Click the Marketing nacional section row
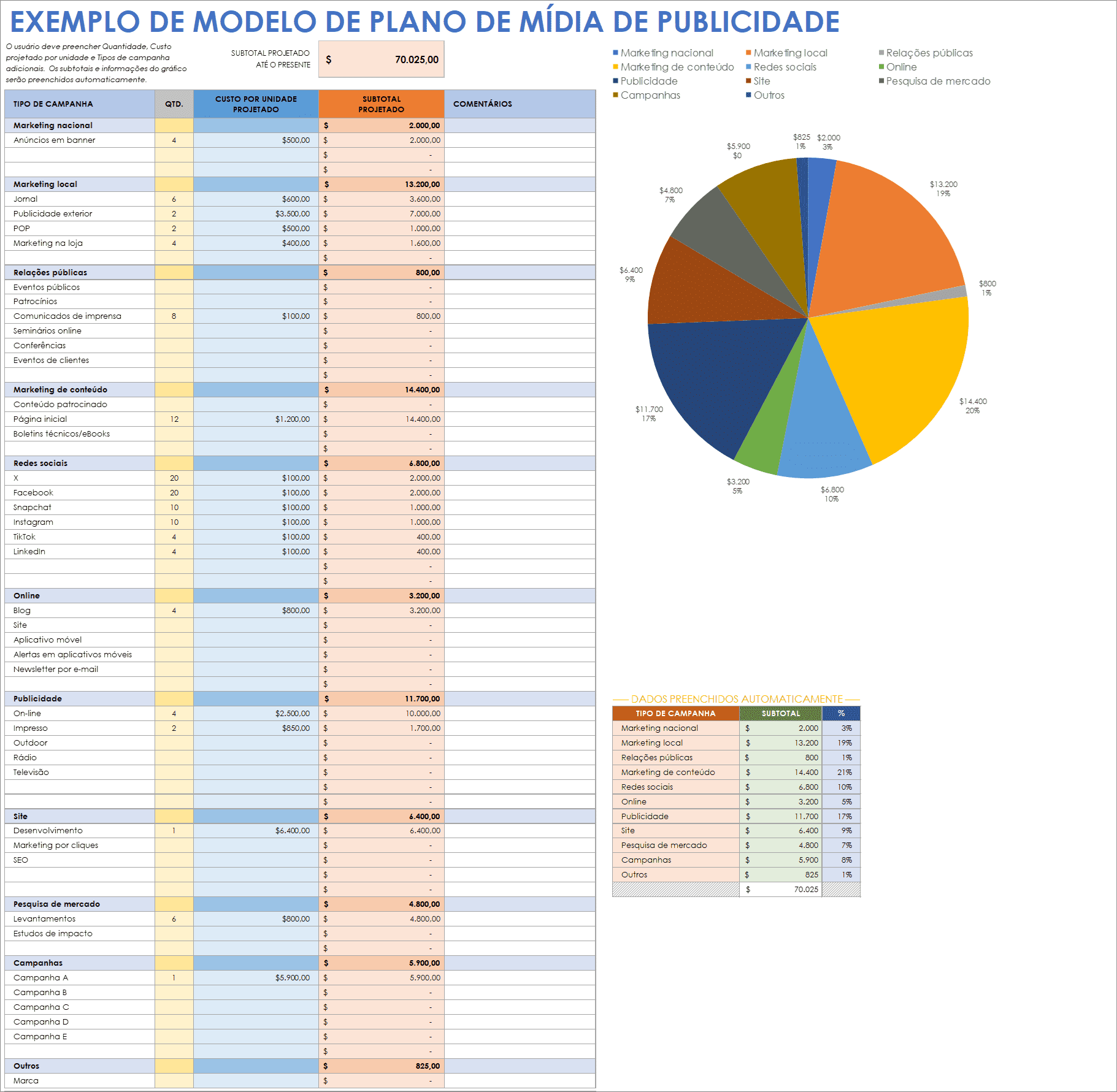Image resolution: width=1117 pixels, height=1092 pixels. pyautogui.click(x=300, y=125)
